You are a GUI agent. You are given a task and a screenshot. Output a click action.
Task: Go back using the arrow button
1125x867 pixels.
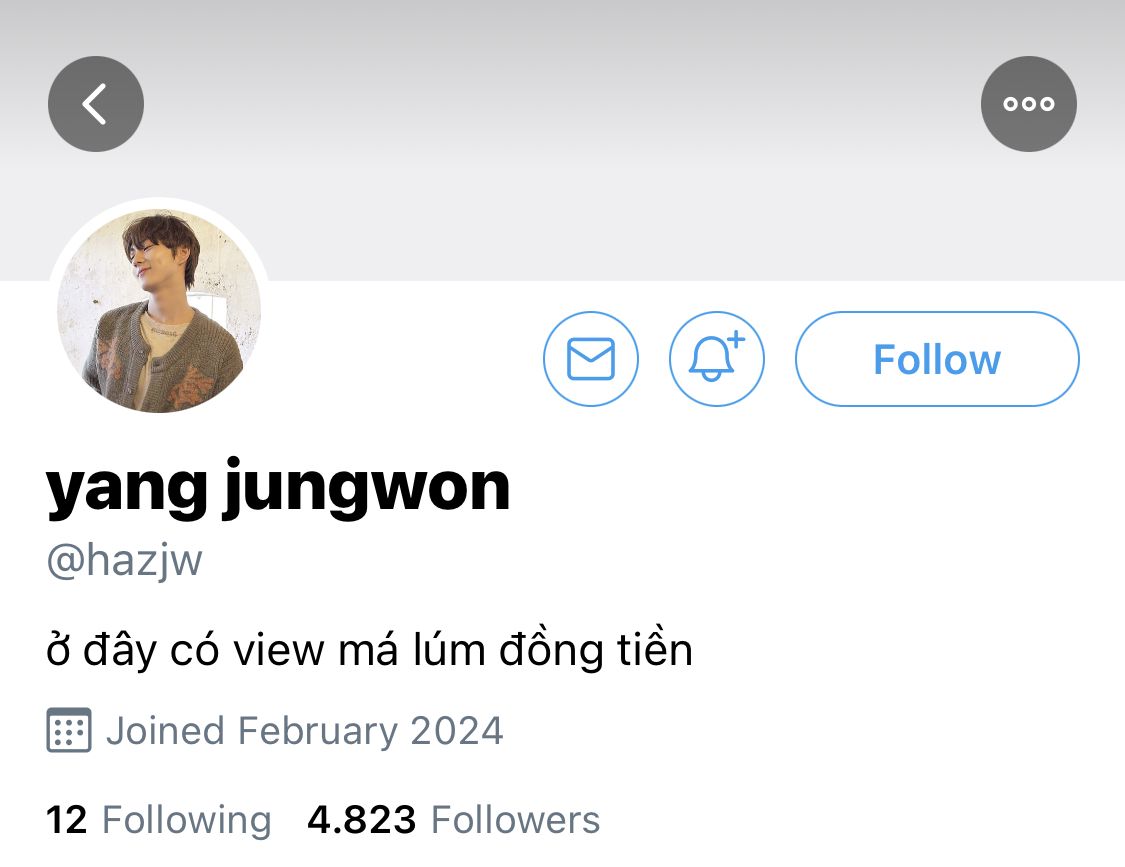coord(95,104)
